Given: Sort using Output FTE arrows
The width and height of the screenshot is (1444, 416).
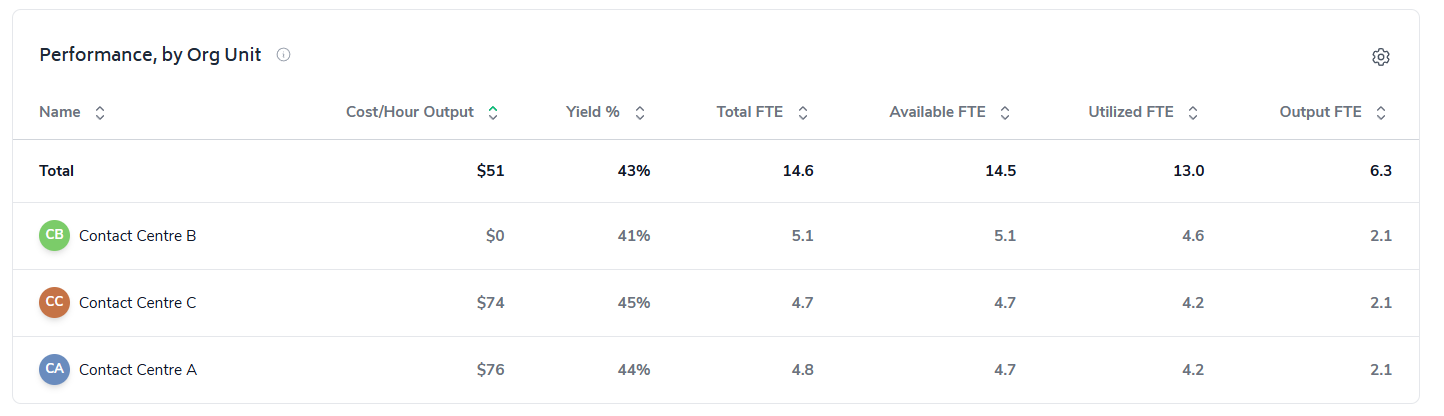Looking at the screenshot, I should (x=1381, y=113).
